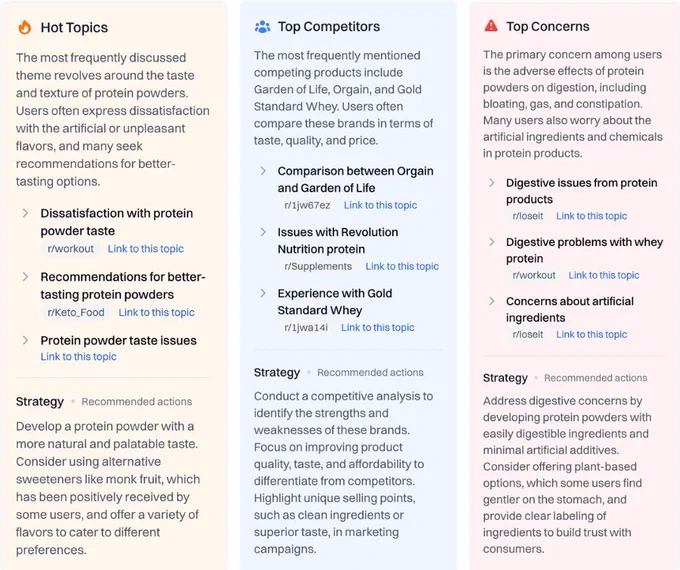
Task: Click the r/1jwa14i subreddit tag
Action: [x=306, y=328]
